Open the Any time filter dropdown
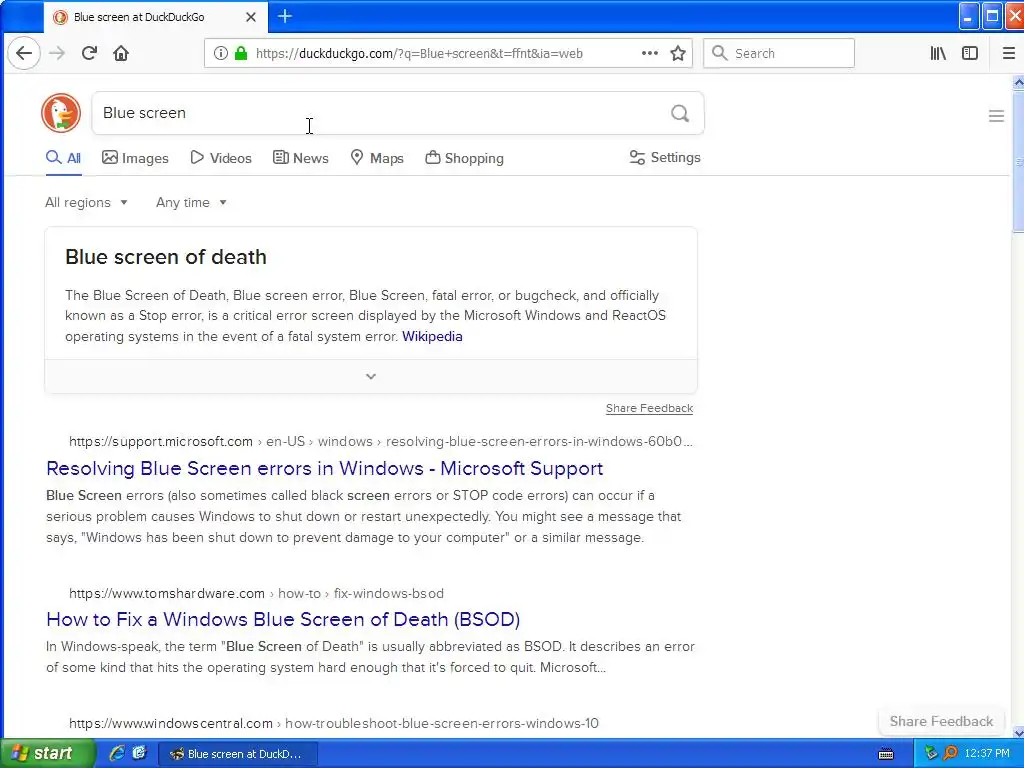The height and width of the screenshot is (768, 1024). click(191, 202)
